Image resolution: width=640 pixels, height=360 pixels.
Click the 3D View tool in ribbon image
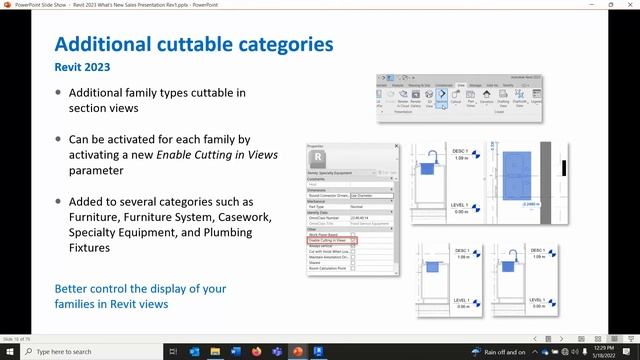[x=429, y=98]
